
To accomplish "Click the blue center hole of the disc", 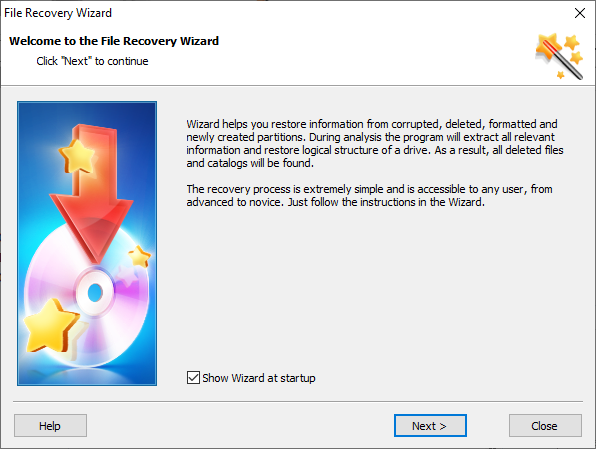I will (95, 292).
